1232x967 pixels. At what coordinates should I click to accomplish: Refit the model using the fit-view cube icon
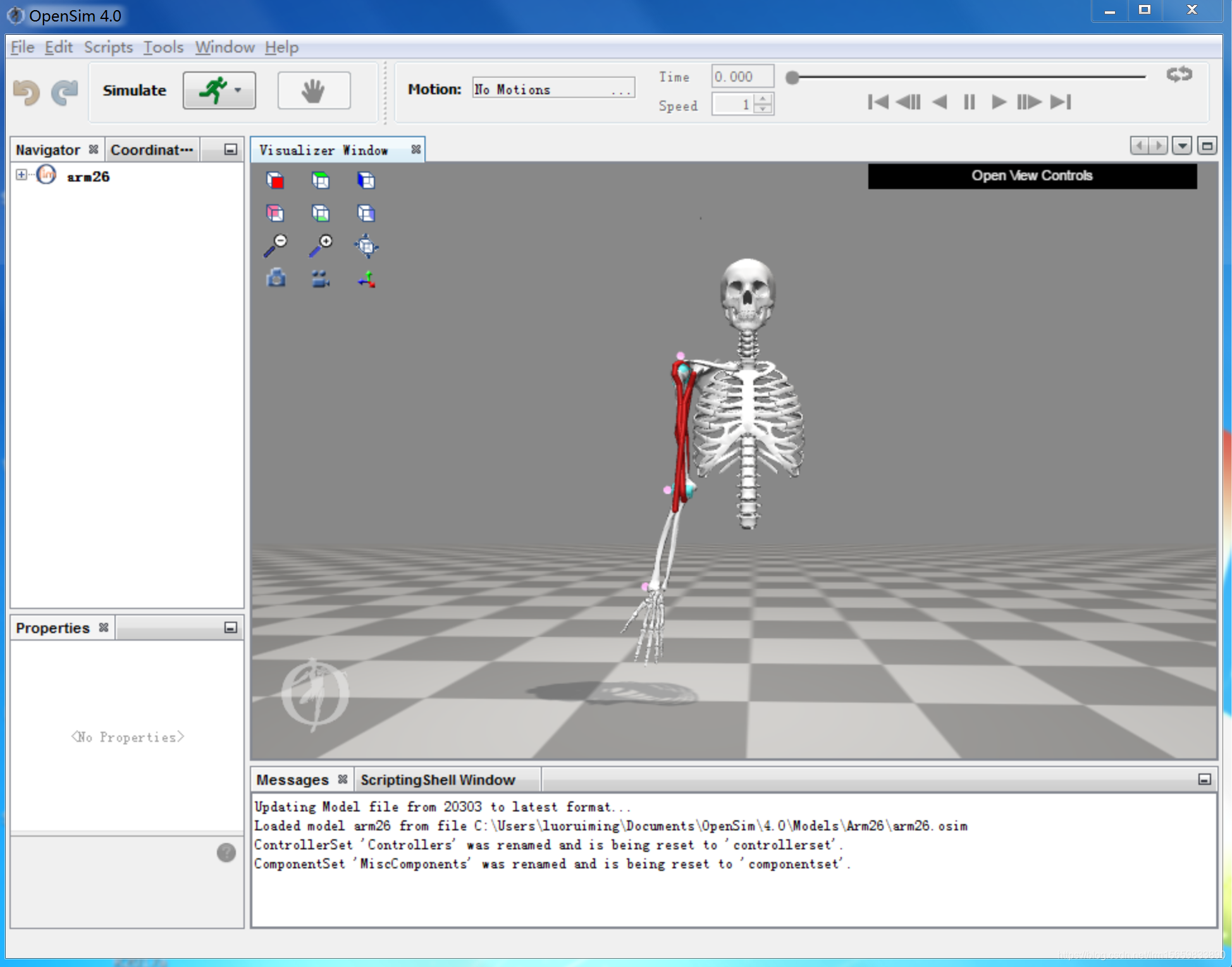pyautogui.click(x=367, y=245)
